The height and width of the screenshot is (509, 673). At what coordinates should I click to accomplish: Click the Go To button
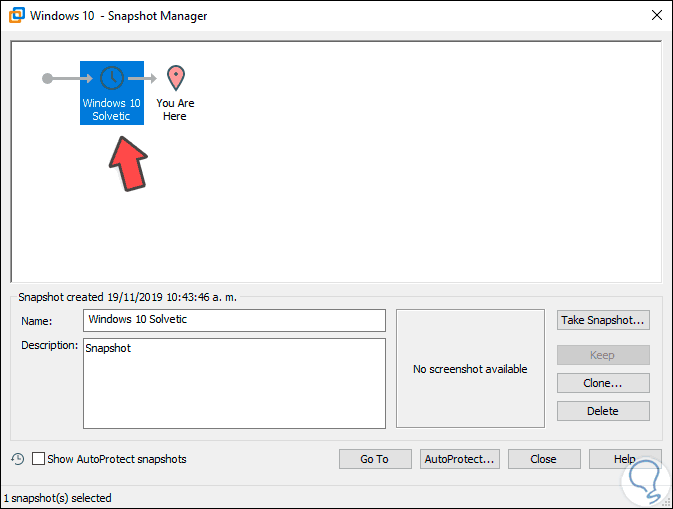375,459
